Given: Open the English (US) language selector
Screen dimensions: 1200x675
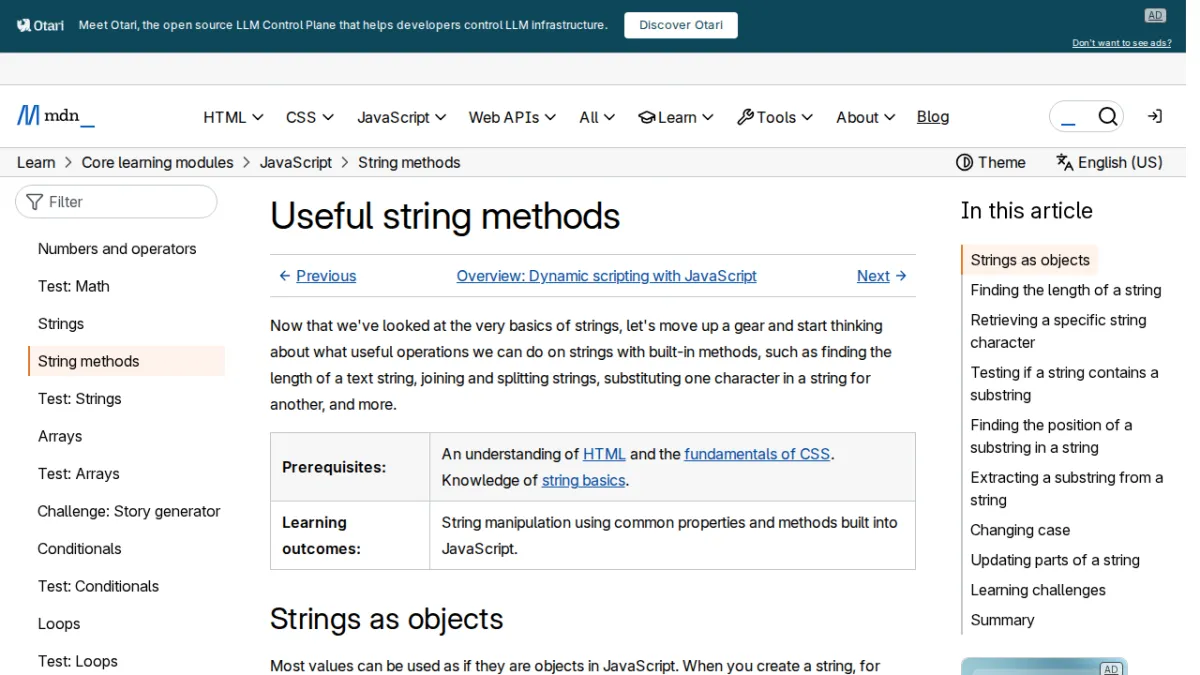Looking at the screenshot, I should pos(1109,162).
